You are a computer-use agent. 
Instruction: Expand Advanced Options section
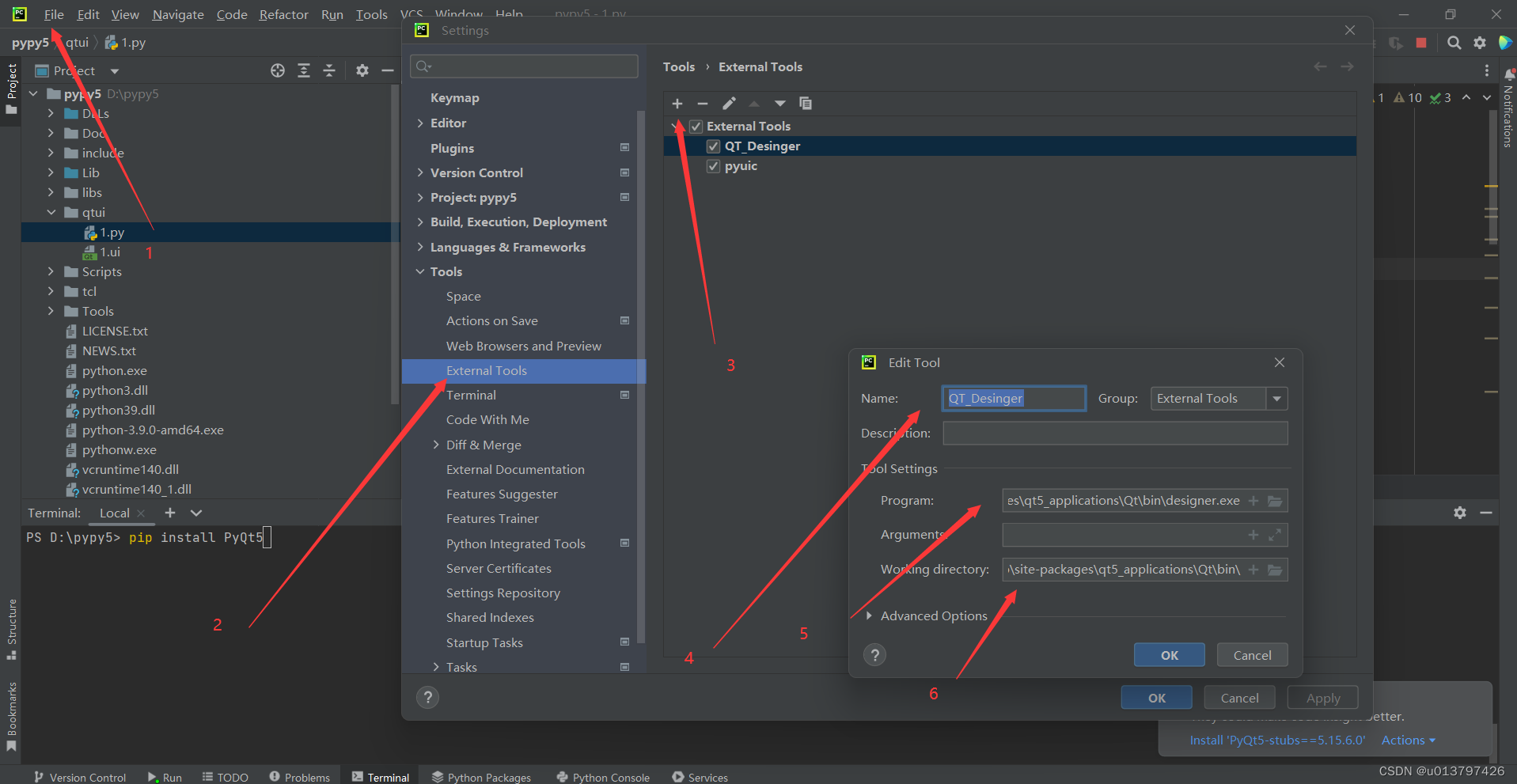pyautogui.click(x=869, y=615)
